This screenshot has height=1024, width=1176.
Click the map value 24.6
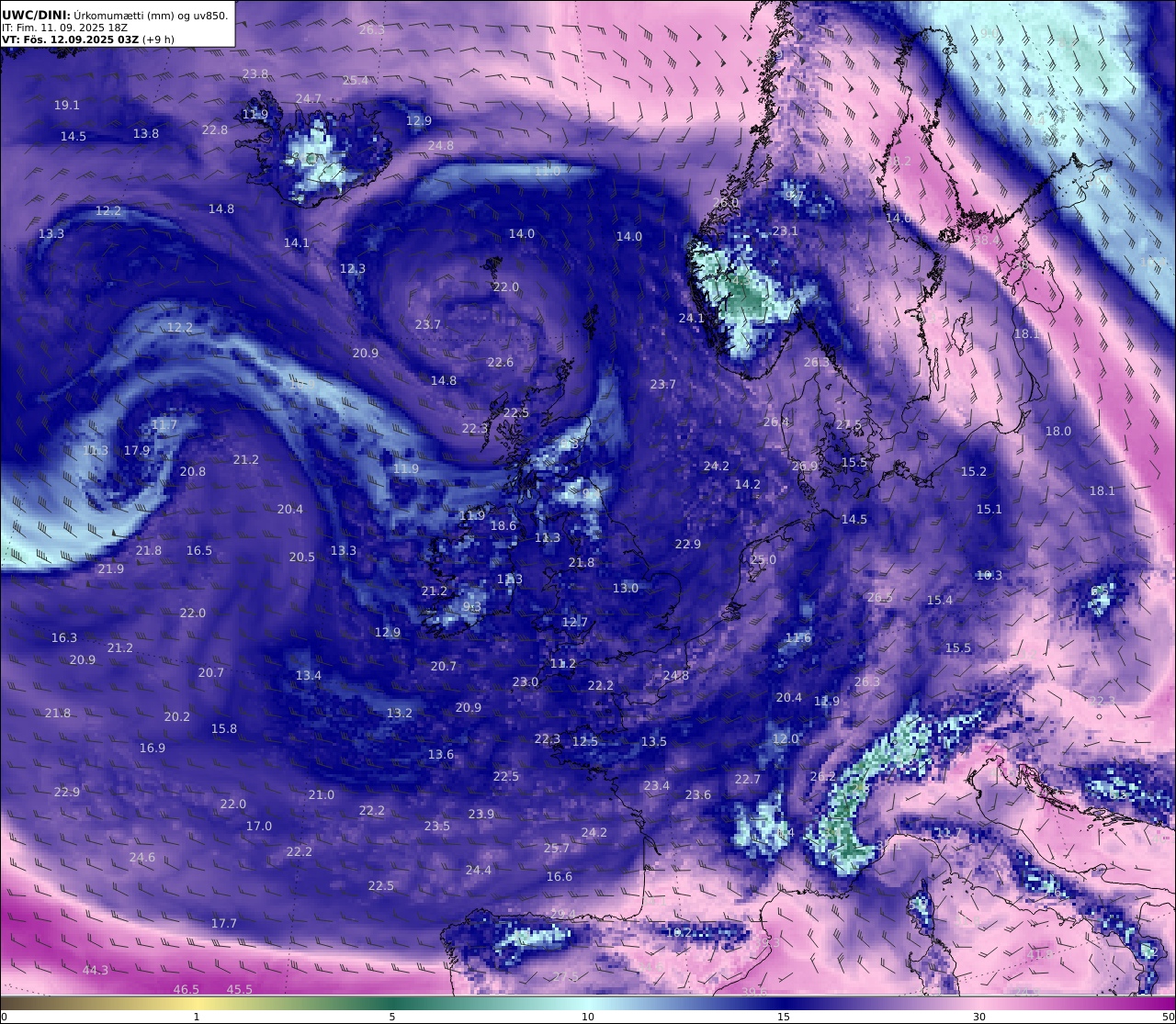(x=141, y=859)
